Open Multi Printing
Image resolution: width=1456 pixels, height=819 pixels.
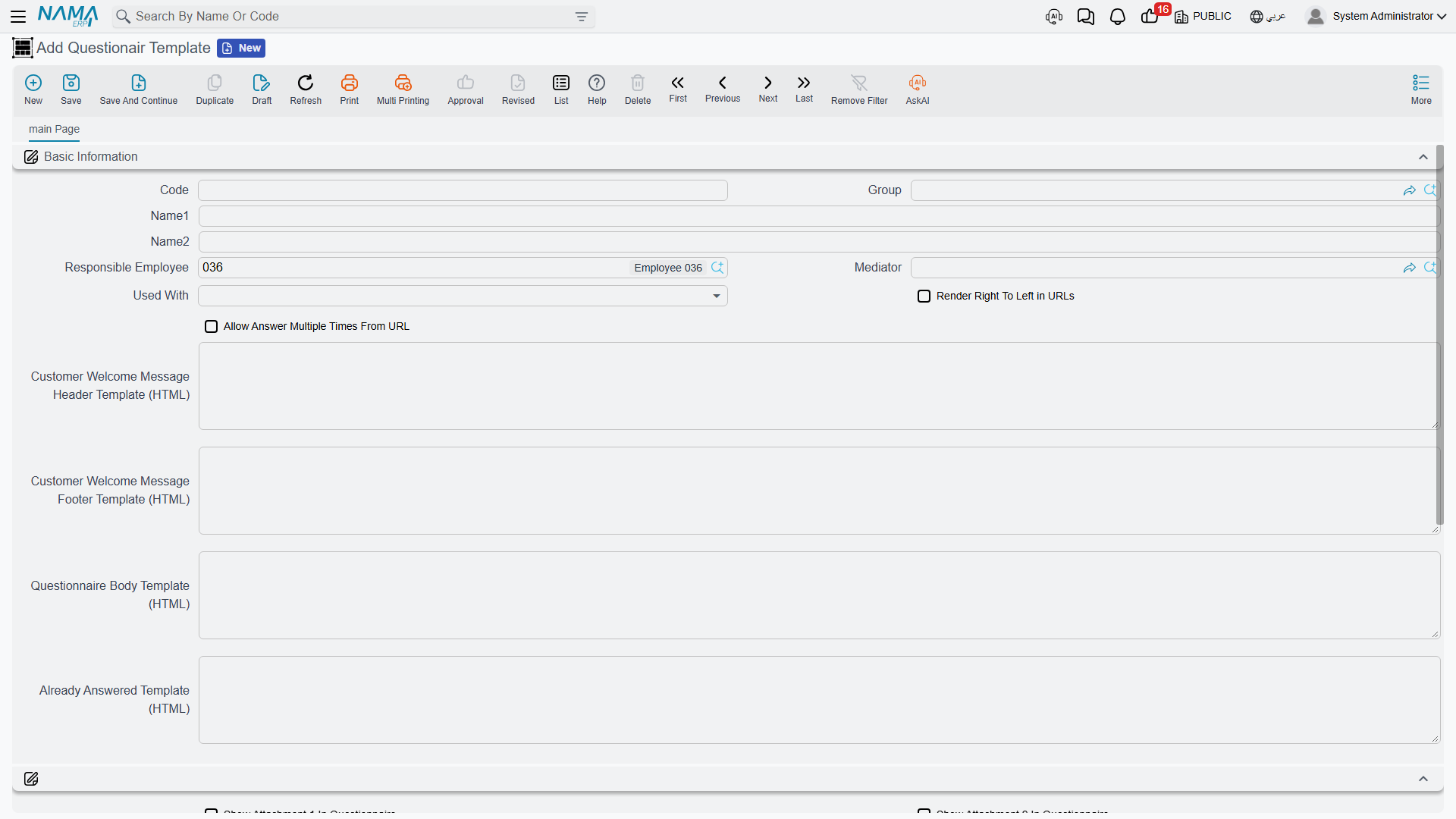pos(403,89)
